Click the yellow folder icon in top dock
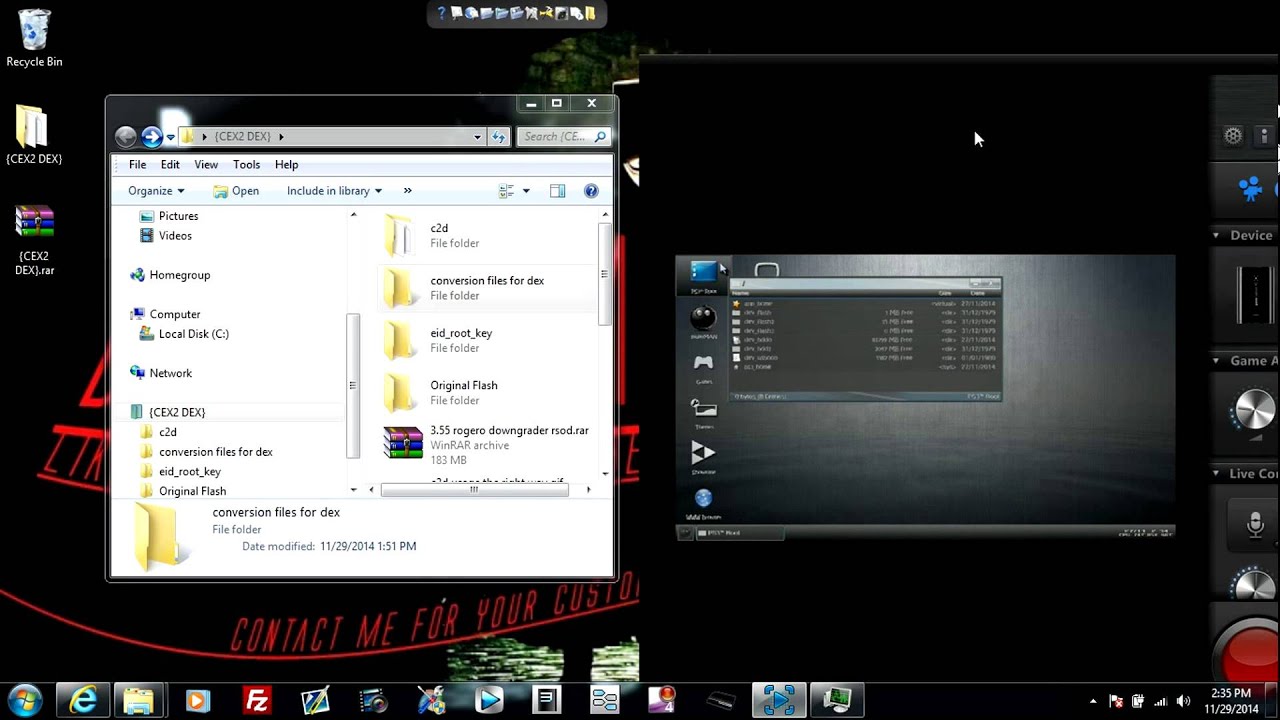 click(x=590, y=13)
